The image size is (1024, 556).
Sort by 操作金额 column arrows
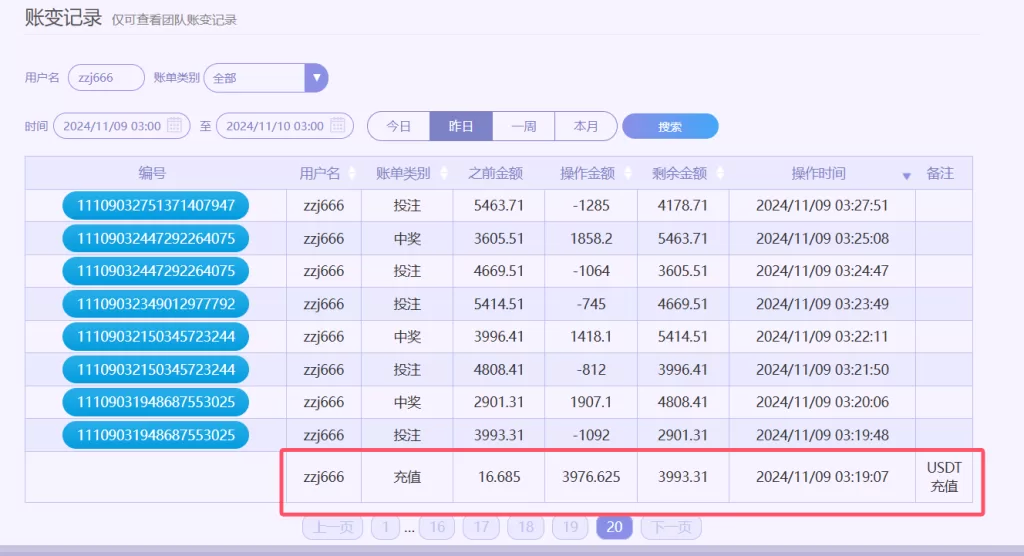(x=628, y=173)
